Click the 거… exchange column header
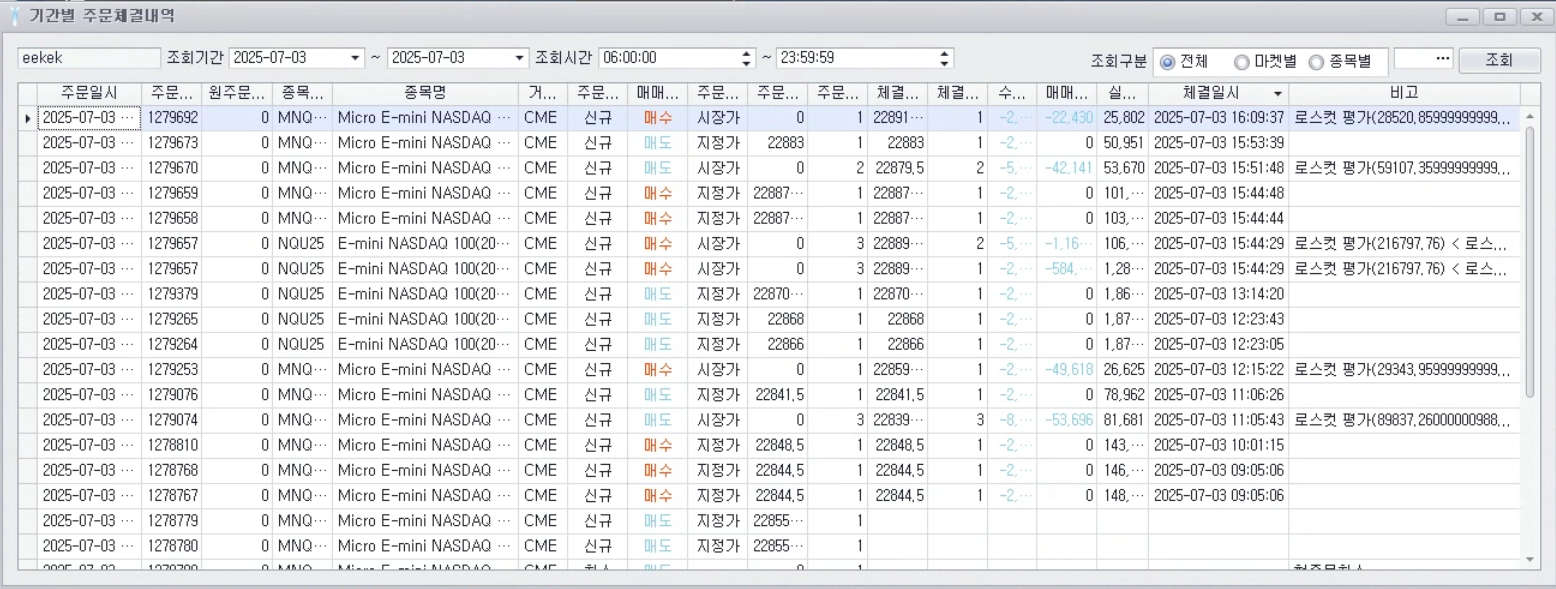 542,93
